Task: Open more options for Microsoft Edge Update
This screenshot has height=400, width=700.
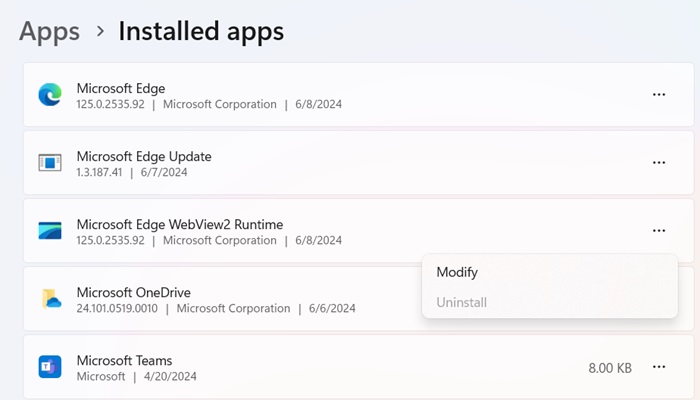Action: point(659,162)
